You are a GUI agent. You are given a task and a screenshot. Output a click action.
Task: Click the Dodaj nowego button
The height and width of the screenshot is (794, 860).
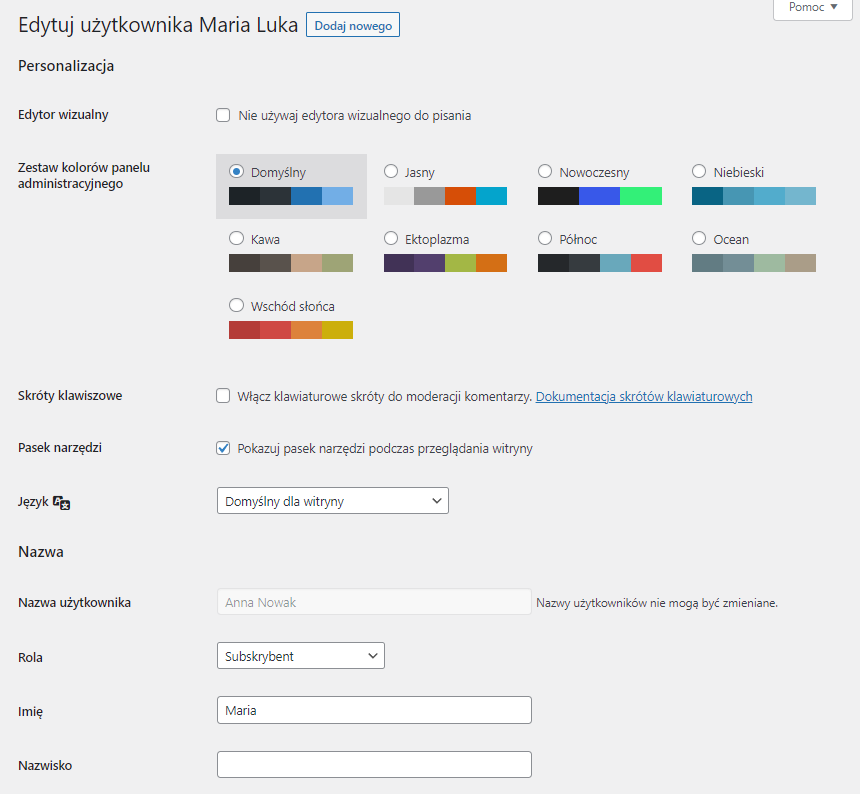pos(353,25)
